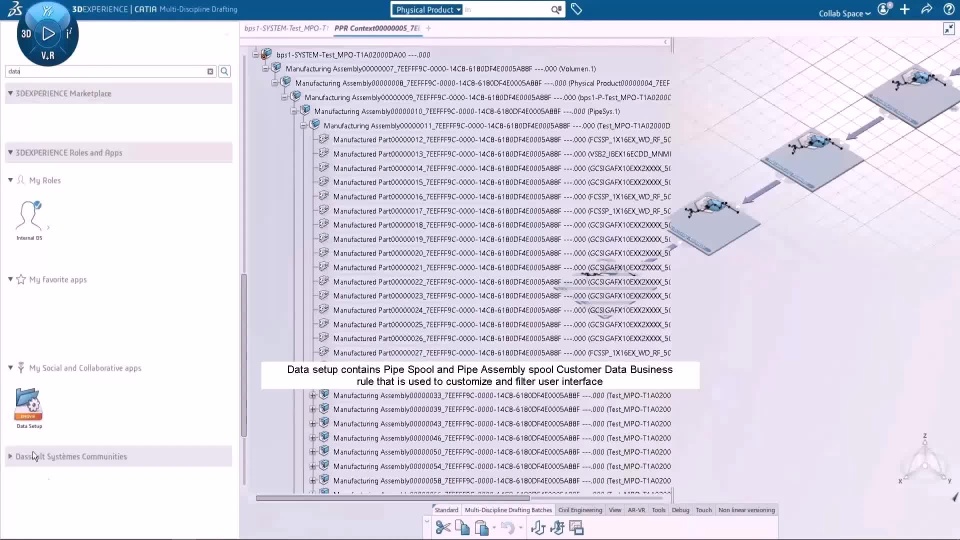Open the View action bar tab

[x=615, y=510]
